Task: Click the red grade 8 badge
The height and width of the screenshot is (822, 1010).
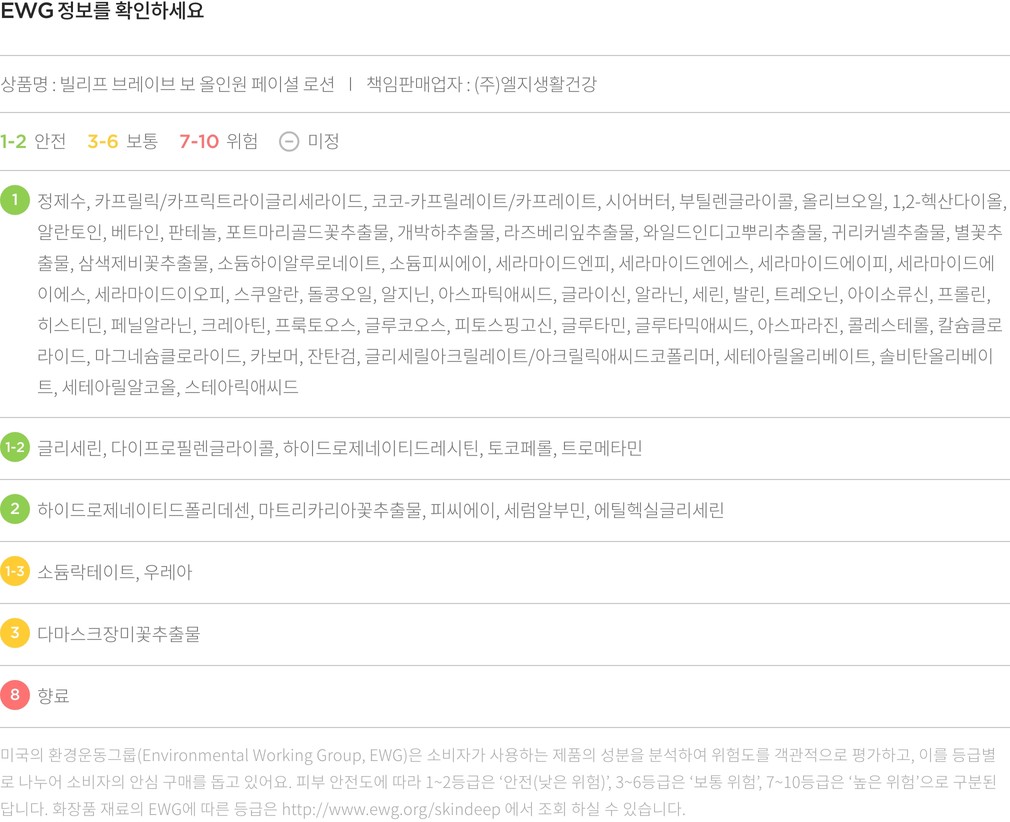Action: click(15, 696)
